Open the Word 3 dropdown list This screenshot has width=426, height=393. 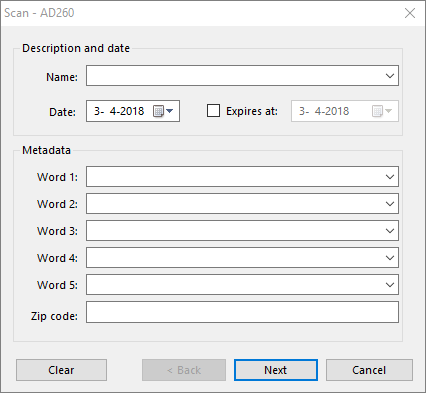(x=390, y=231)
